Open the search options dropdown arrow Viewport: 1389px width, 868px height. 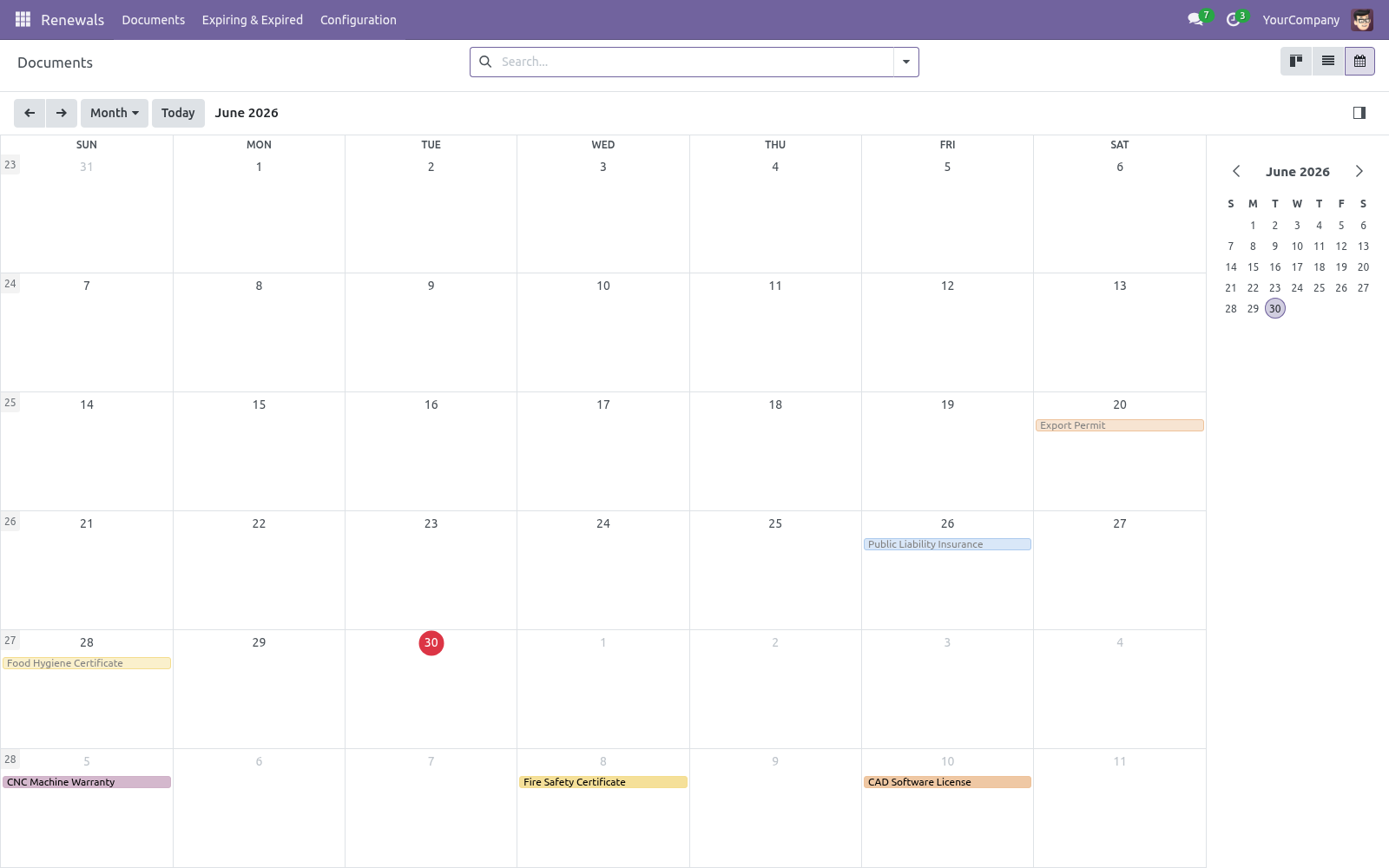click(x=906, y=62)
